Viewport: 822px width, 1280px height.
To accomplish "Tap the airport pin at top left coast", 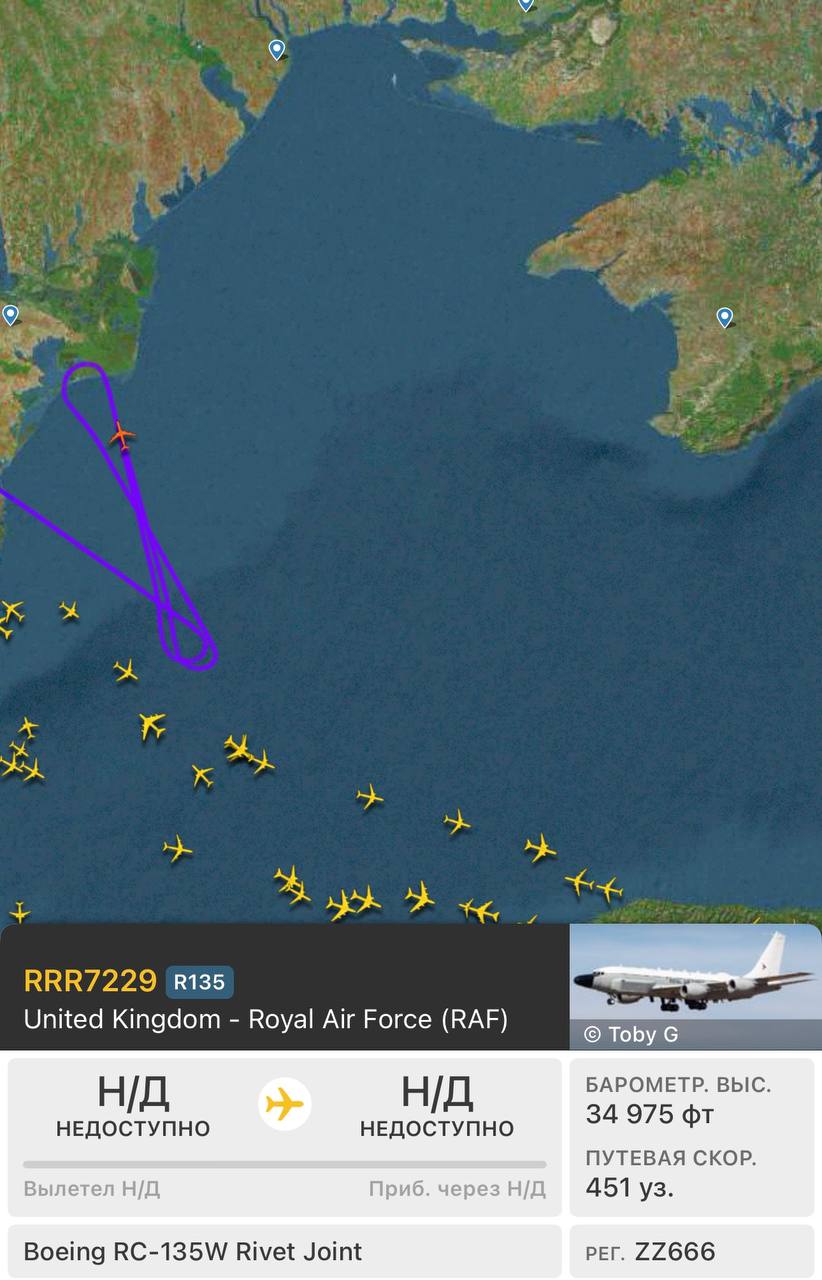I will [x=277, y=49].
